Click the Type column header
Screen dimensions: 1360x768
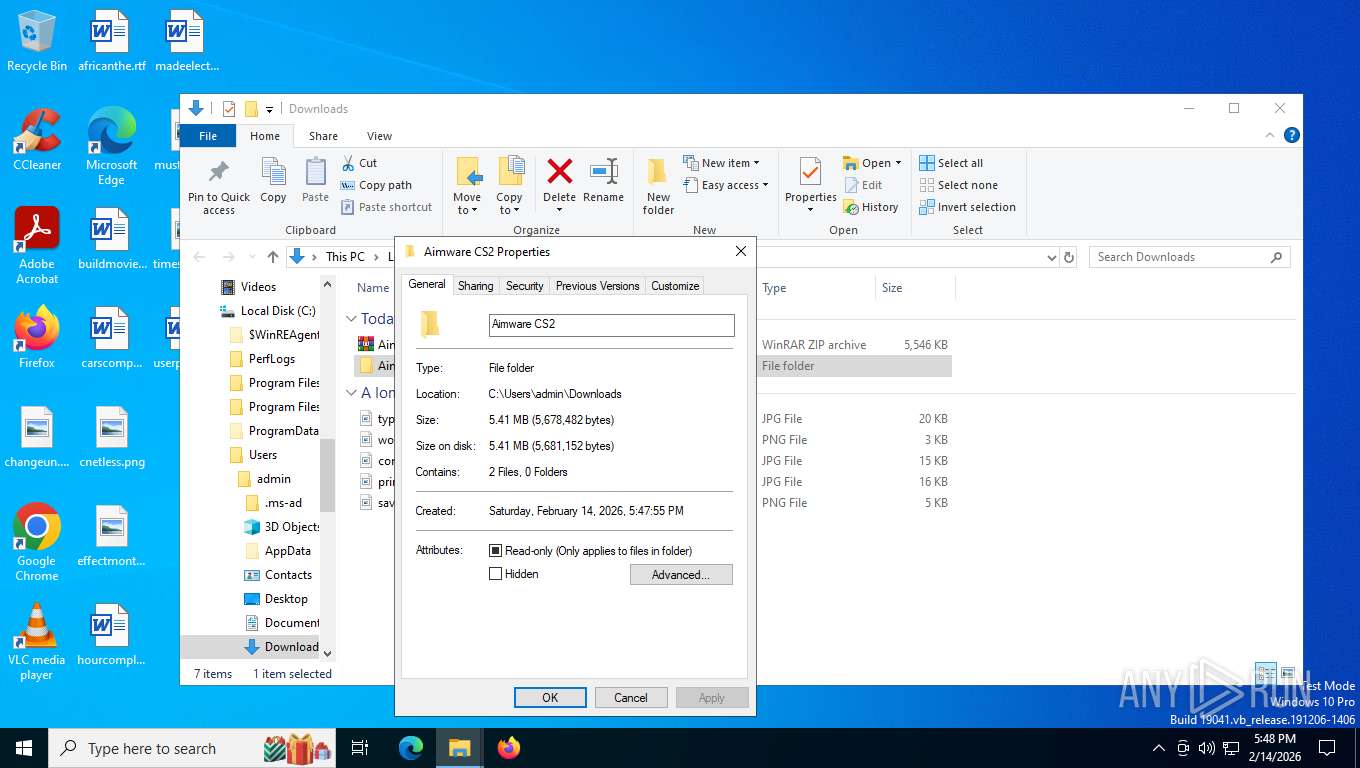774,288
